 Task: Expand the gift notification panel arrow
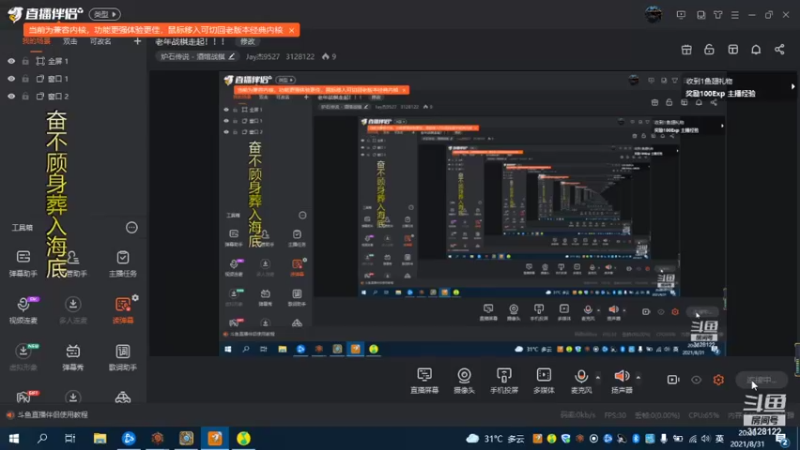click(793, 87)
